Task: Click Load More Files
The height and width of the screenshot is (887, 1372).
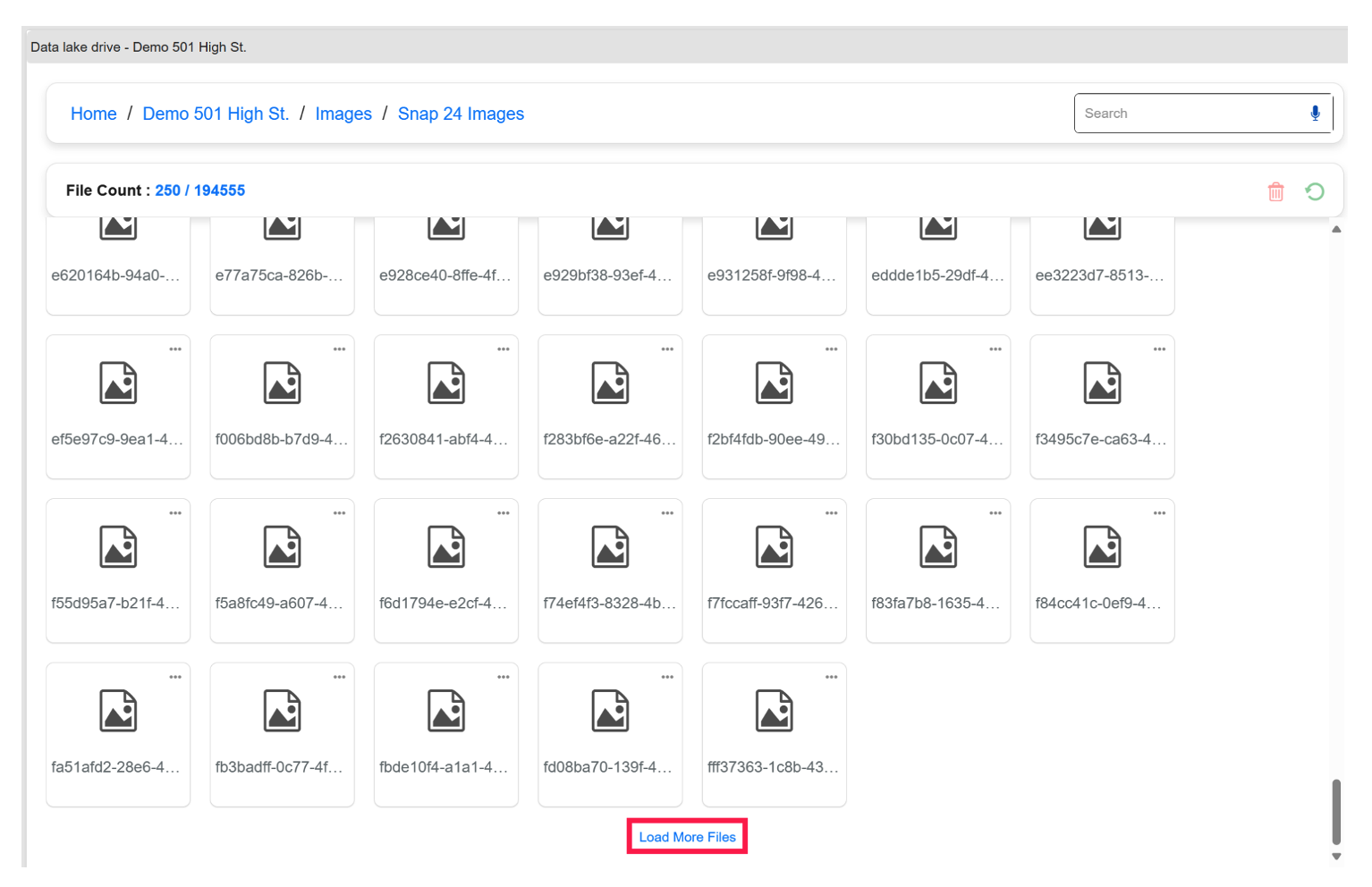Action: tap(686, 836)
